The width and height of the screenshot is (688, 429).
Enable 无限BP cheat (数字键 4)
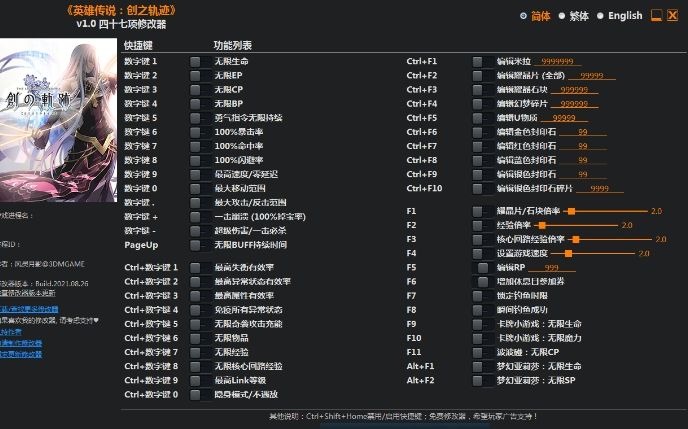(x=200, y=104)
